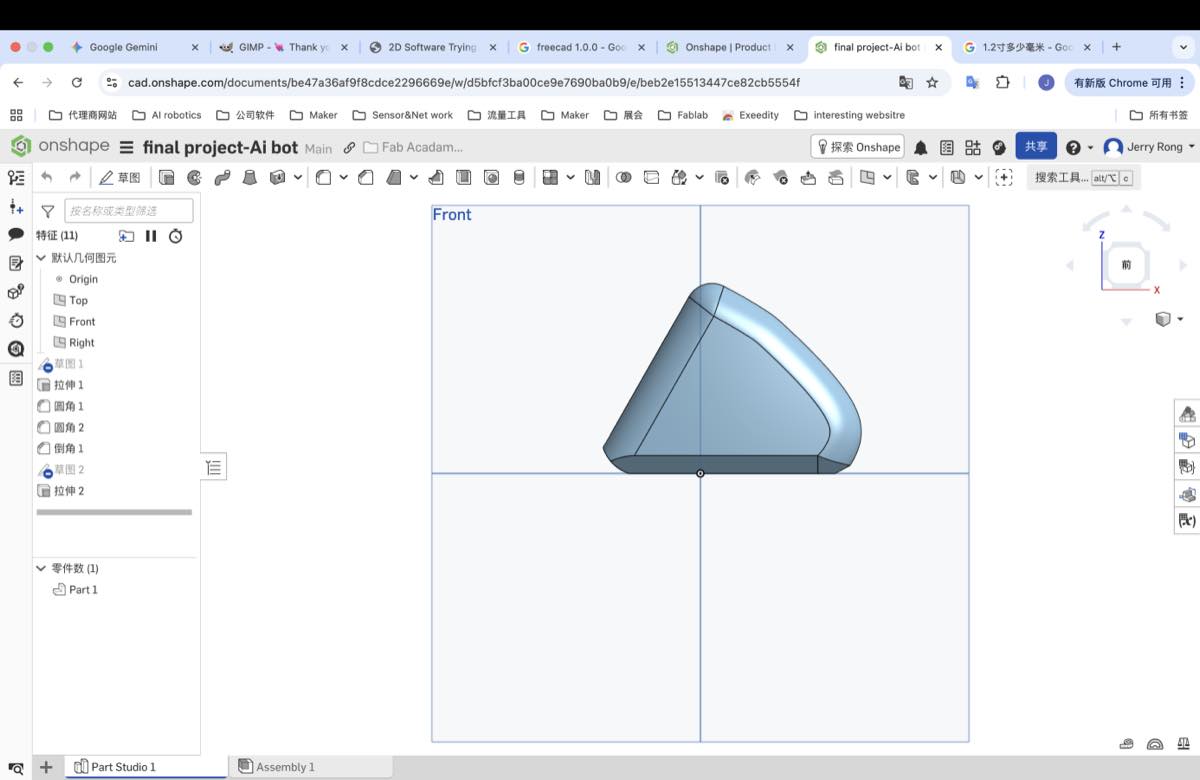Screen dimensions: 1200x780
Task: Select the Thicken tool icon
Action: click(277, 177)
